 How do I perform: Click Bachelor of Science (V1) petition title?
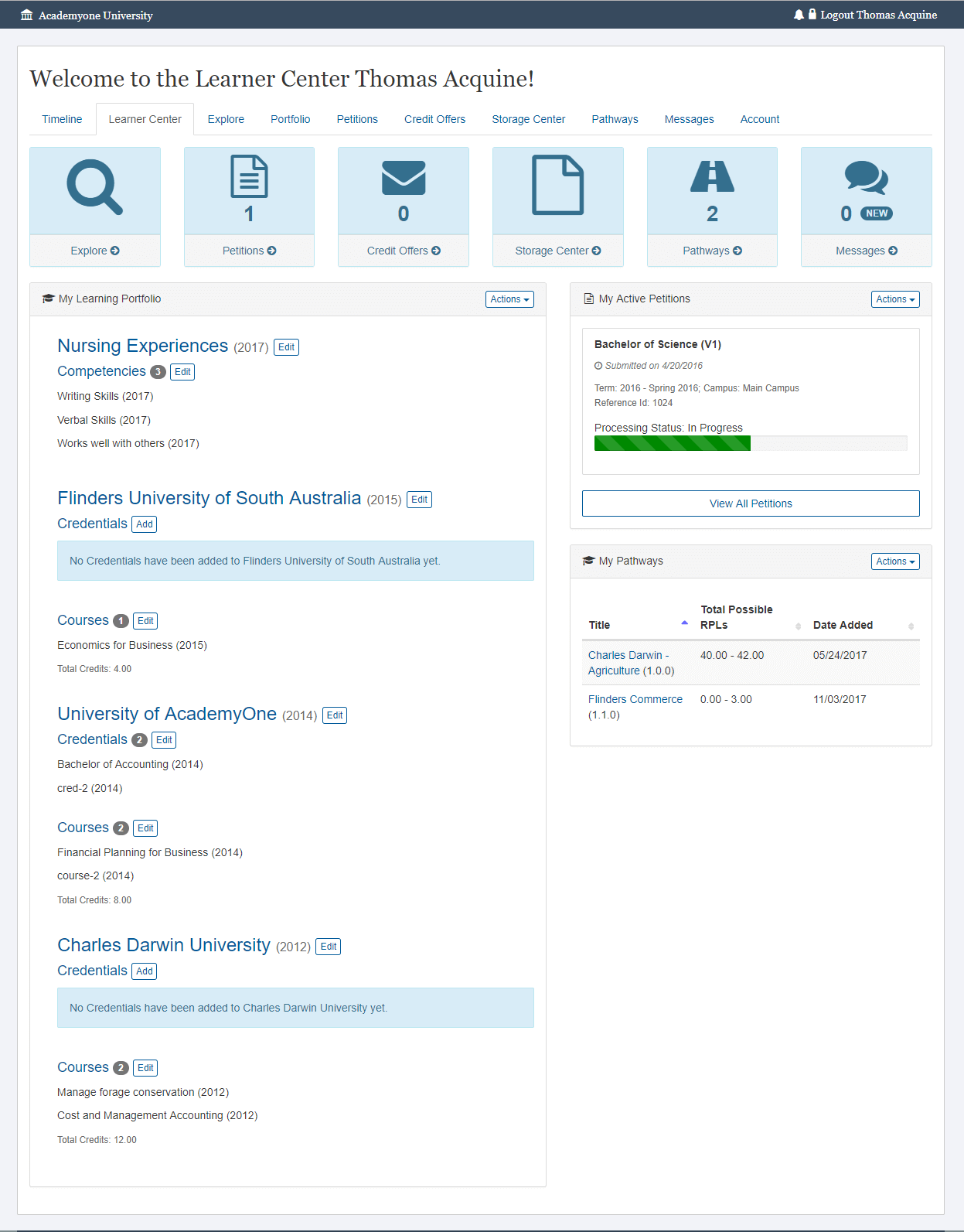click(x=658, y=344)
